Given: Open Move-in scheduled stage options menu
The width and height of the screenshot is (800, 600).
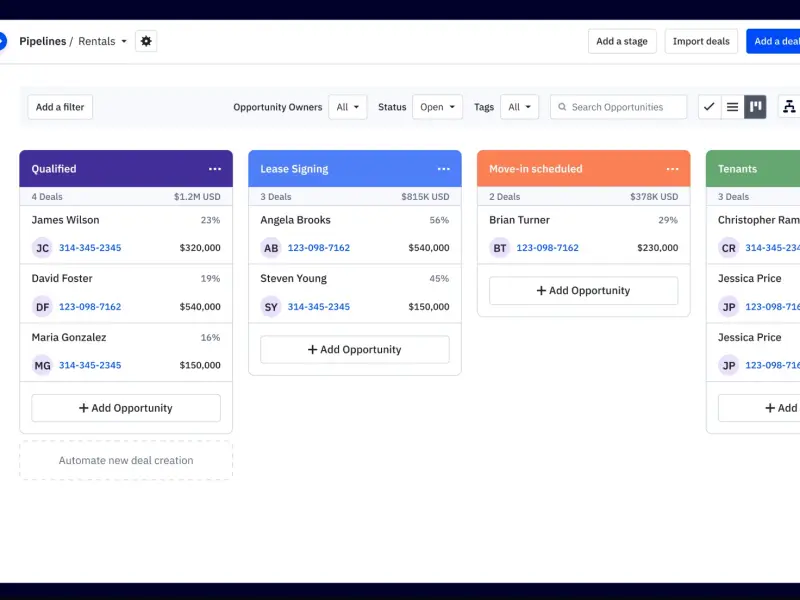Looking at the screenshot, I should 672,169.
